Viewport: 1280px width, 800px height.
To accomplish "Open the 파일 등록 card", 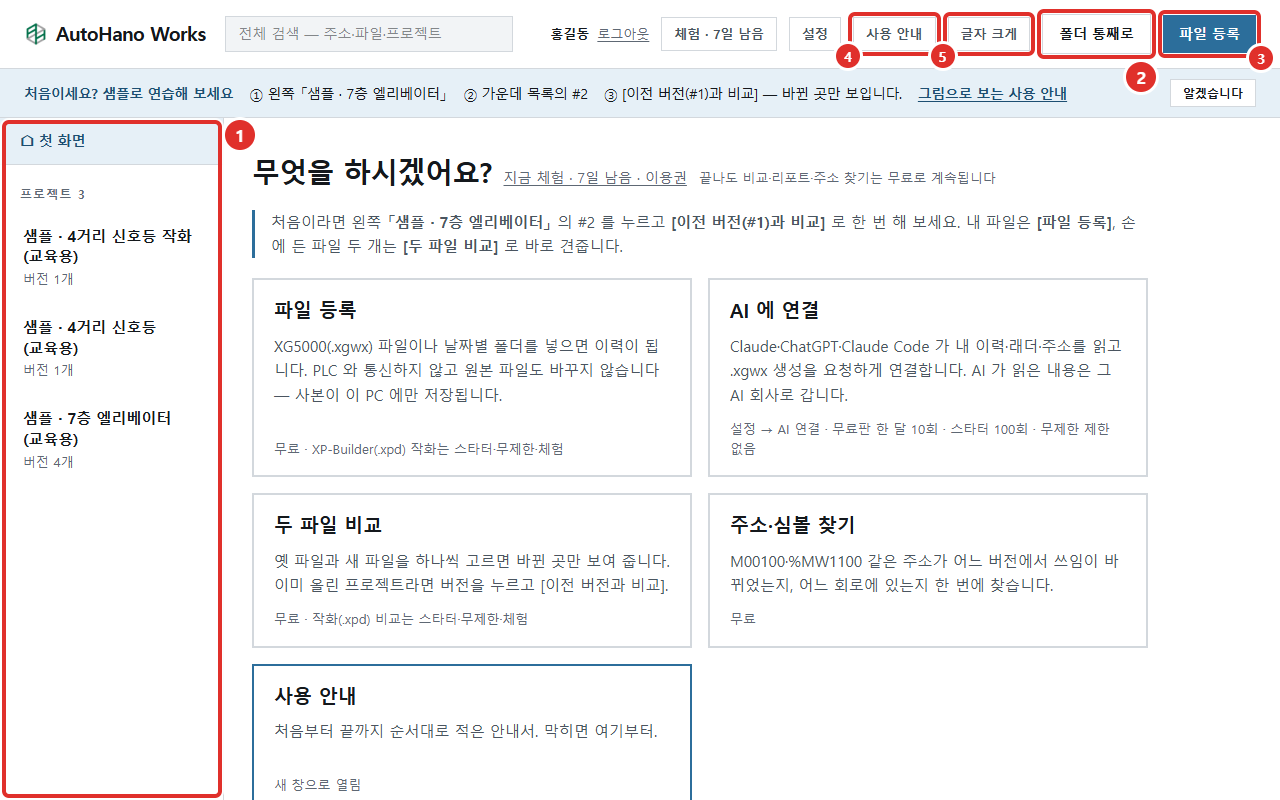I will 472,377.
